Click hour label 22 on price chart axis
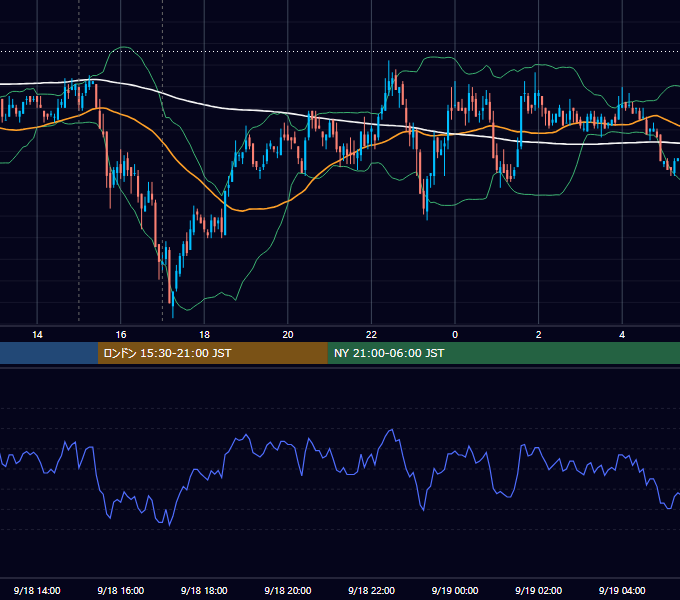Viewport: 680px width, 600px height. (x=371, y=335)
